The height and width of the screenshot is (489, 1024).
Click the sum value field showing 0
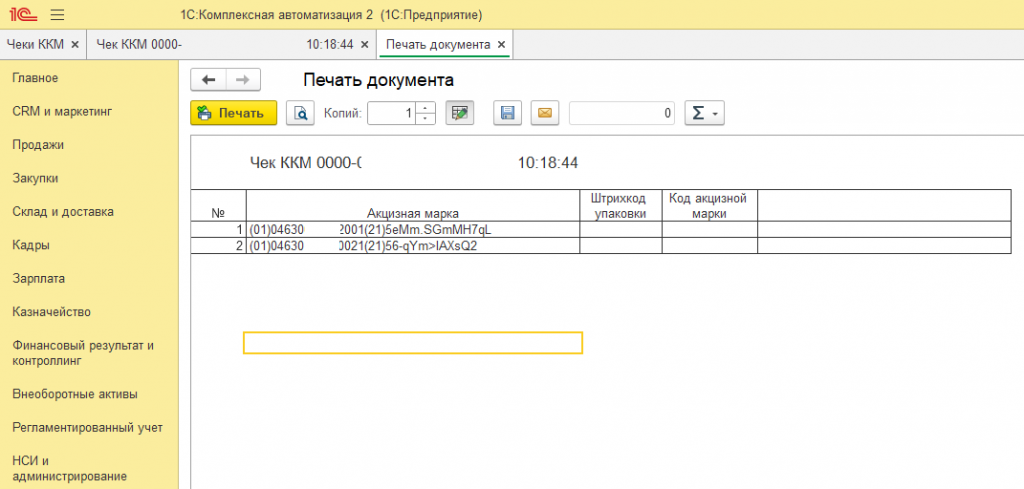[x=623, y=113]
